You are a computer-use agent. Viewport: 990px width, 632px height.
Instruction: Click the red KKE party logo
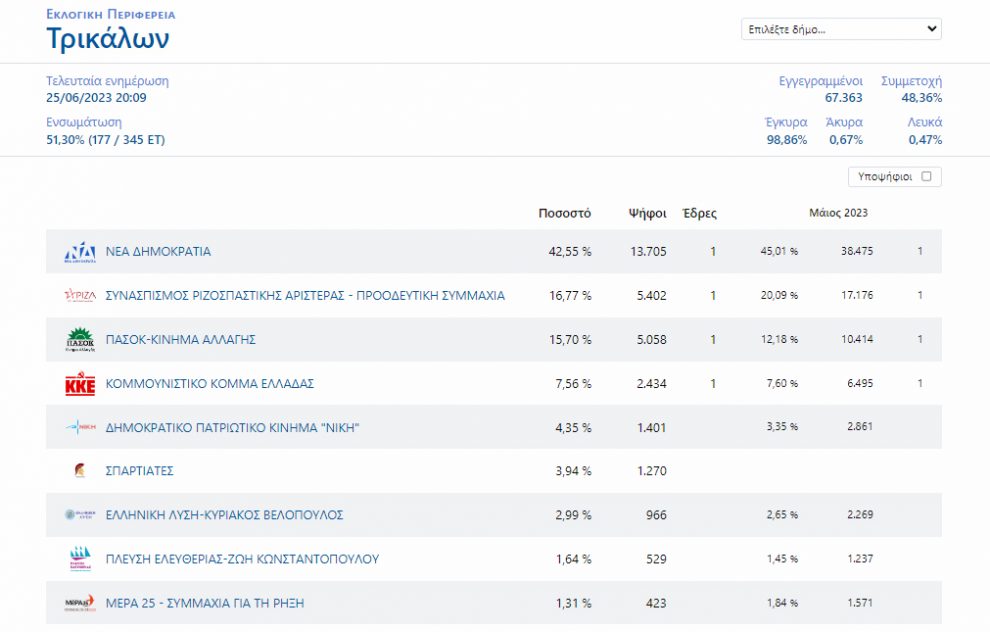click(80, 384)
